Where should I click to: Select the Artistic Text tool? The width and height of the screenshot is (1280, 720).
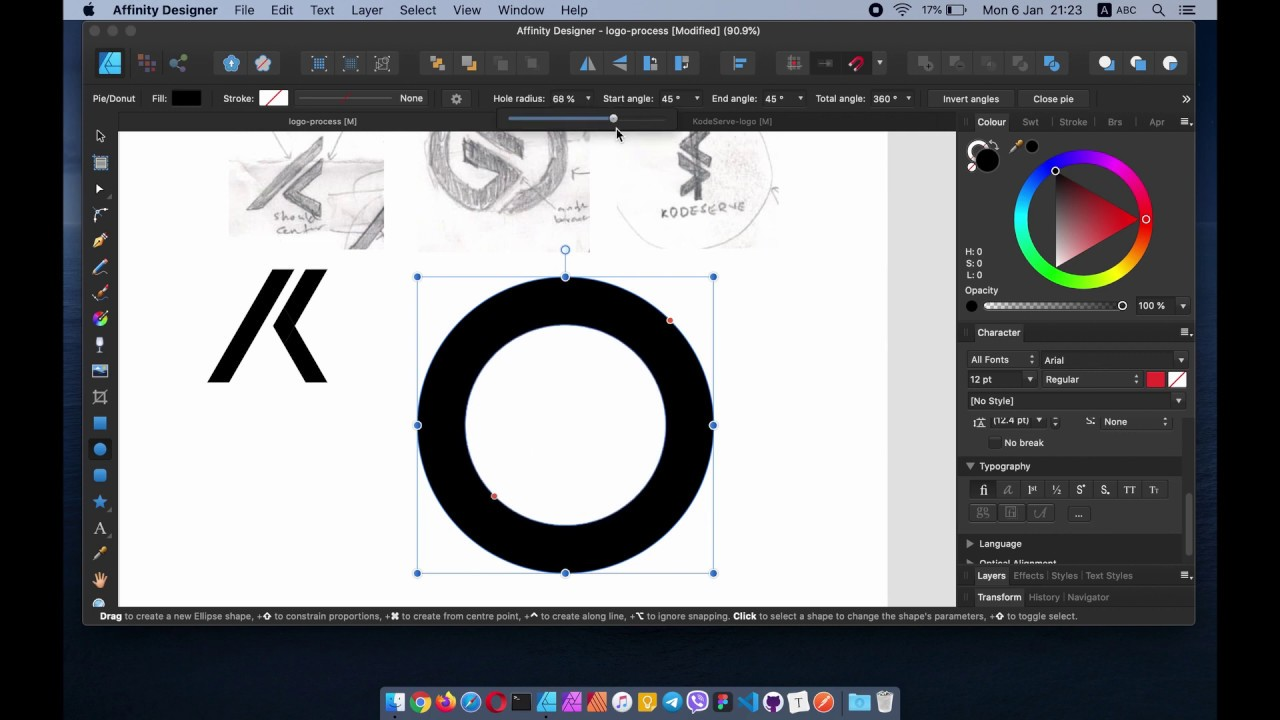(99, 528)
